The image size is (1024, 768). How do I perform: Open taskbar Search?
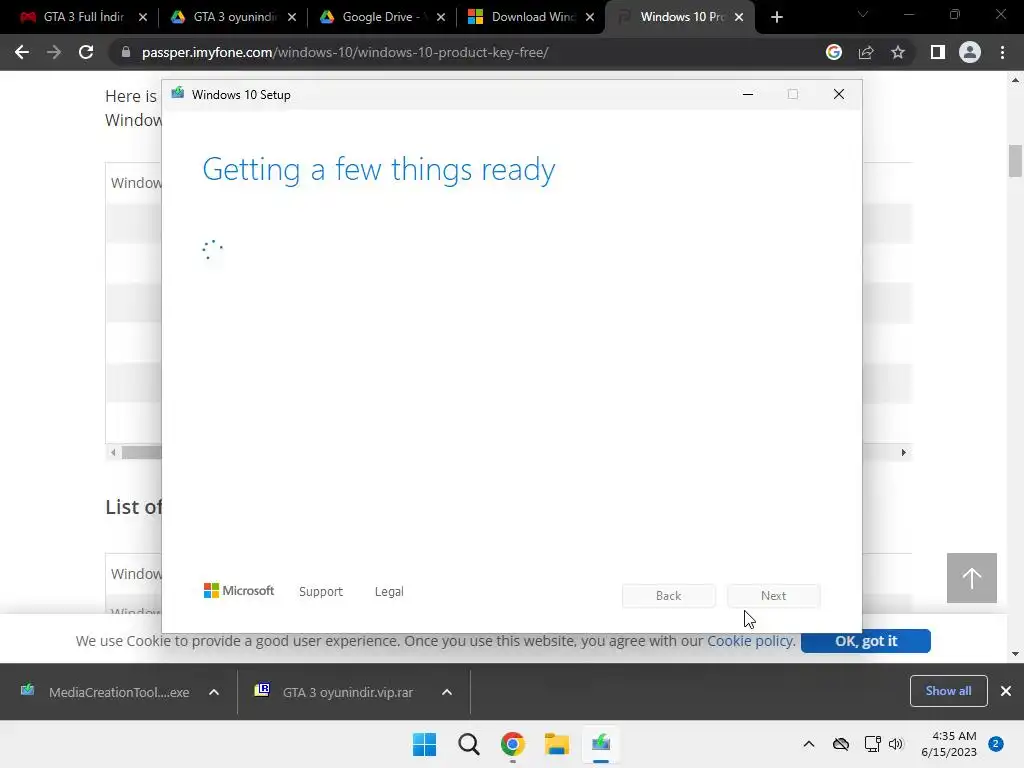coord(468,744)
